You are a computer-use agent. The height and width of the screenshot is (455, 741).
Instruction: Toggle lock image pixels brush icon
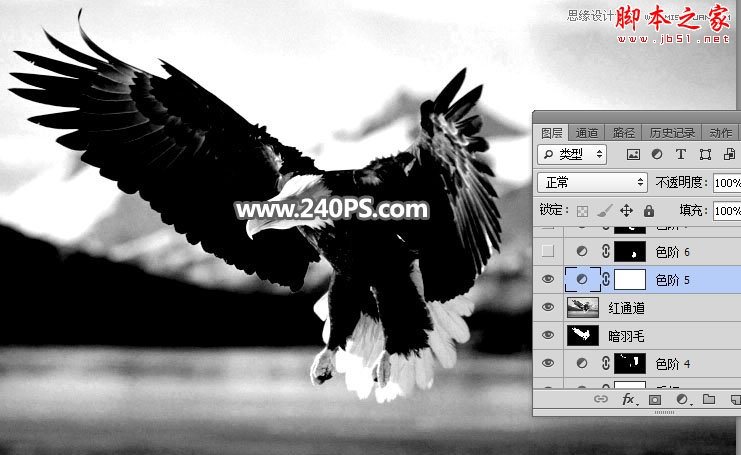(604, 211)
